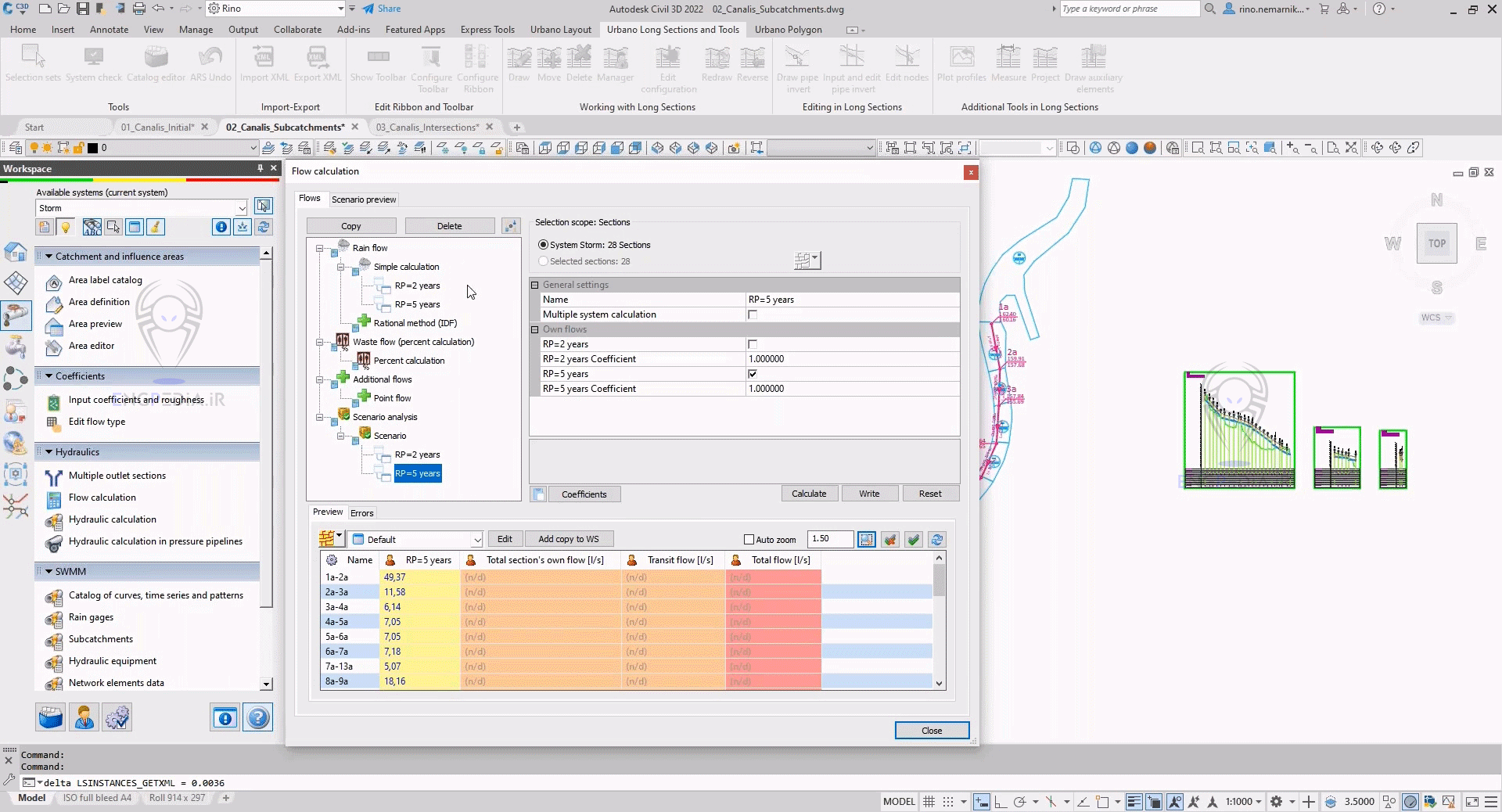This screenshot has height=812, width=1502.
Task: Toggle the Auto zoom checkbox
Action: click(749, 540)
